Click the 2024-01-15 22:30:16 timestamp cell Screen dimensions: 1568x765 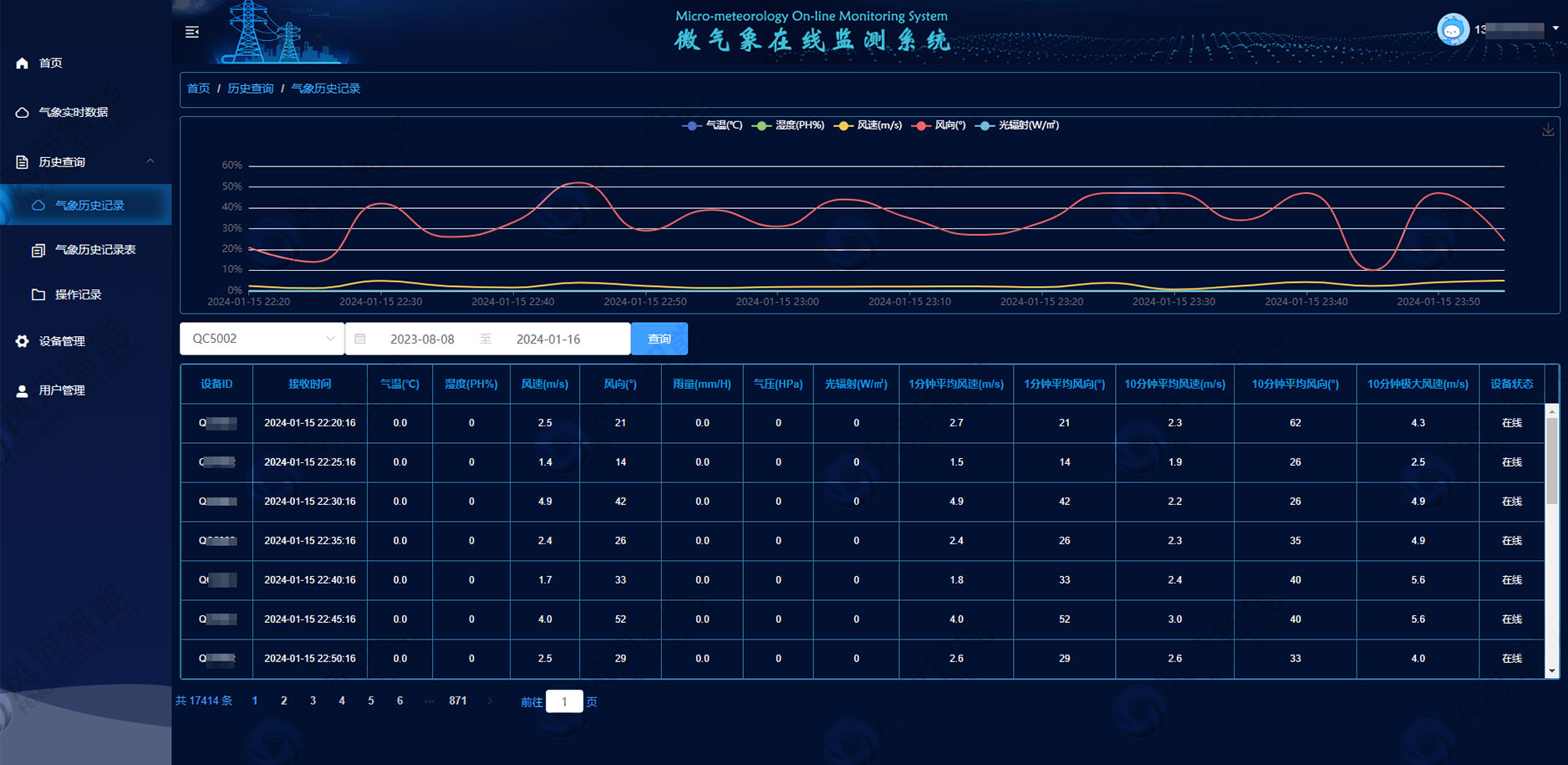[x=310, y=502]
